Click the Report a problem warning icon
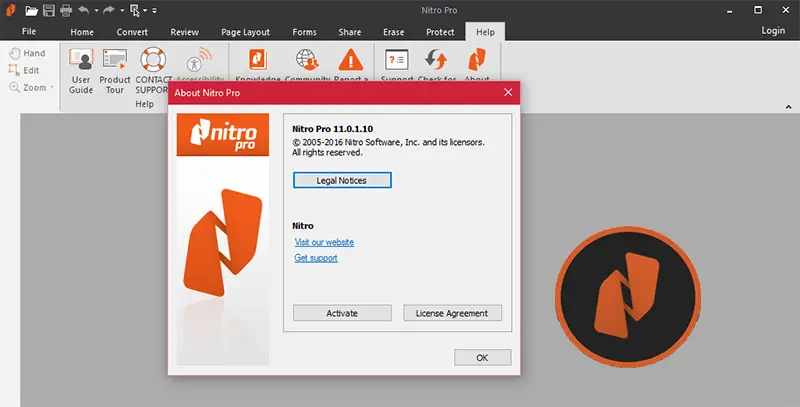This screenshot has width=800, height=407. (351, 60)
